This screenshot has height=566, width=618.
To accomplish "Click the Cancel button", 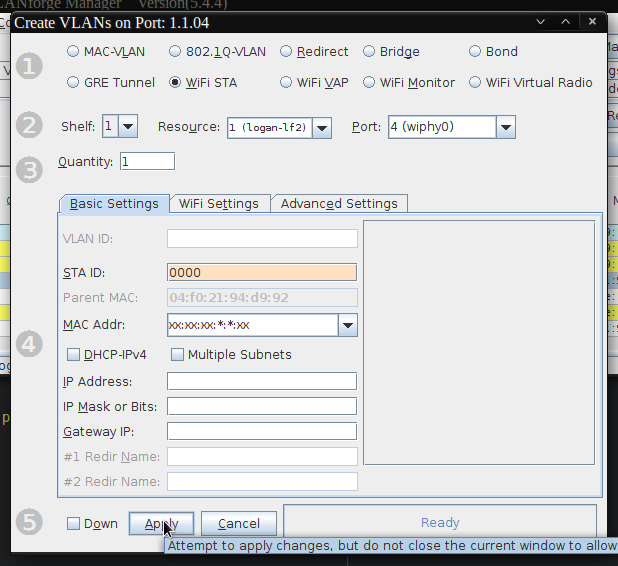I will click(x=239, y=524).
